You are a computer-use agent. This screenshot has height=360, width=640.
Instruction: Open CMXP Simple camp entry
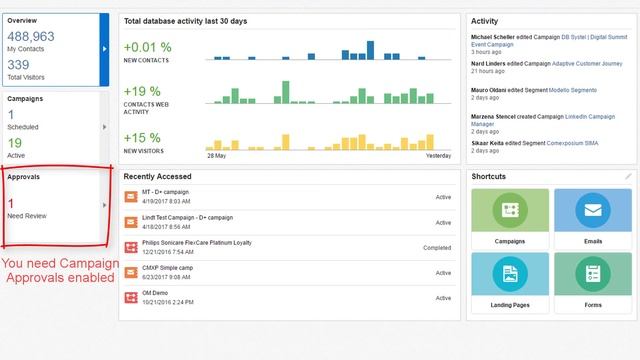[167, 268]
